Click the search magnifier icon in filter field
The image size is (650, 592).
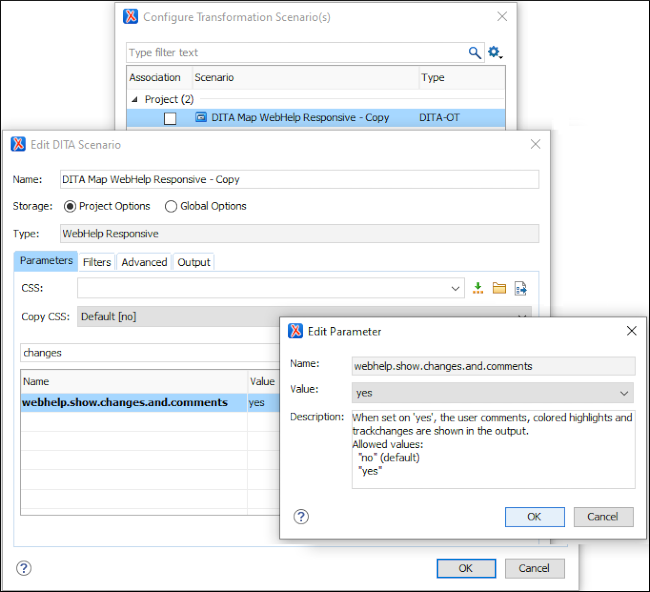click(475, 53)
